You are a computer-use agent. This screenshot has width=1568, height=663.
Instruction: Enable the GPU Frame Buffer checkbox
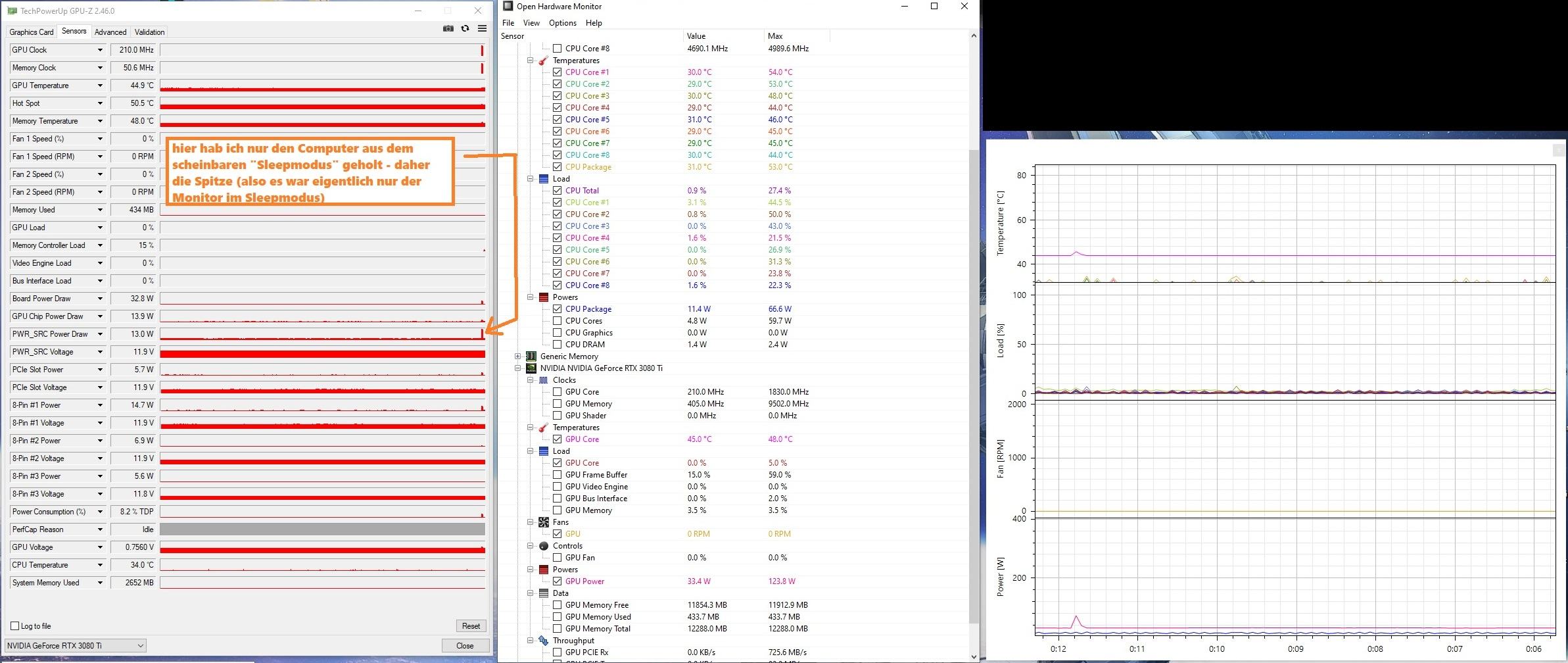pos(558,475)
